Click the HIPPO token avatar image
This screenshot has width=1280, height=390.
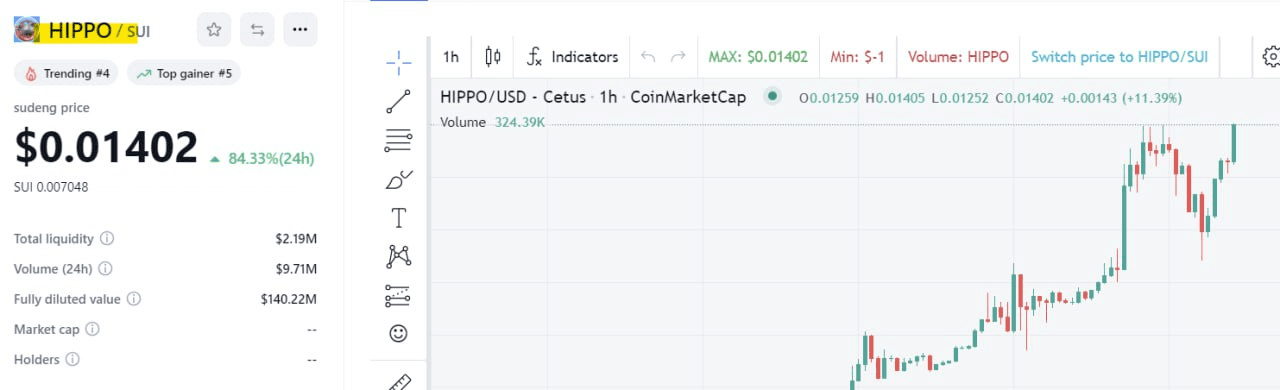click(x=26, y=31)
